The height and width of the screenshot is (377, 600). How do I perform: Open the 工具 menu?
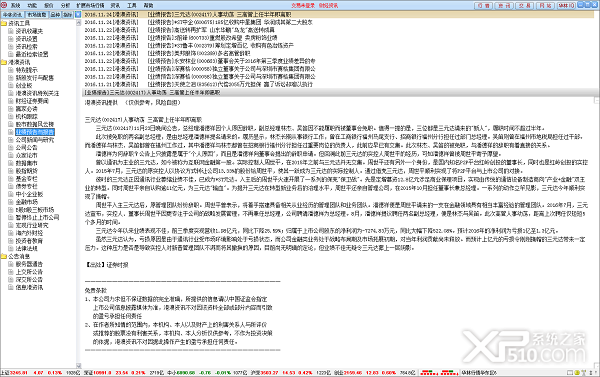coord(132,5)
